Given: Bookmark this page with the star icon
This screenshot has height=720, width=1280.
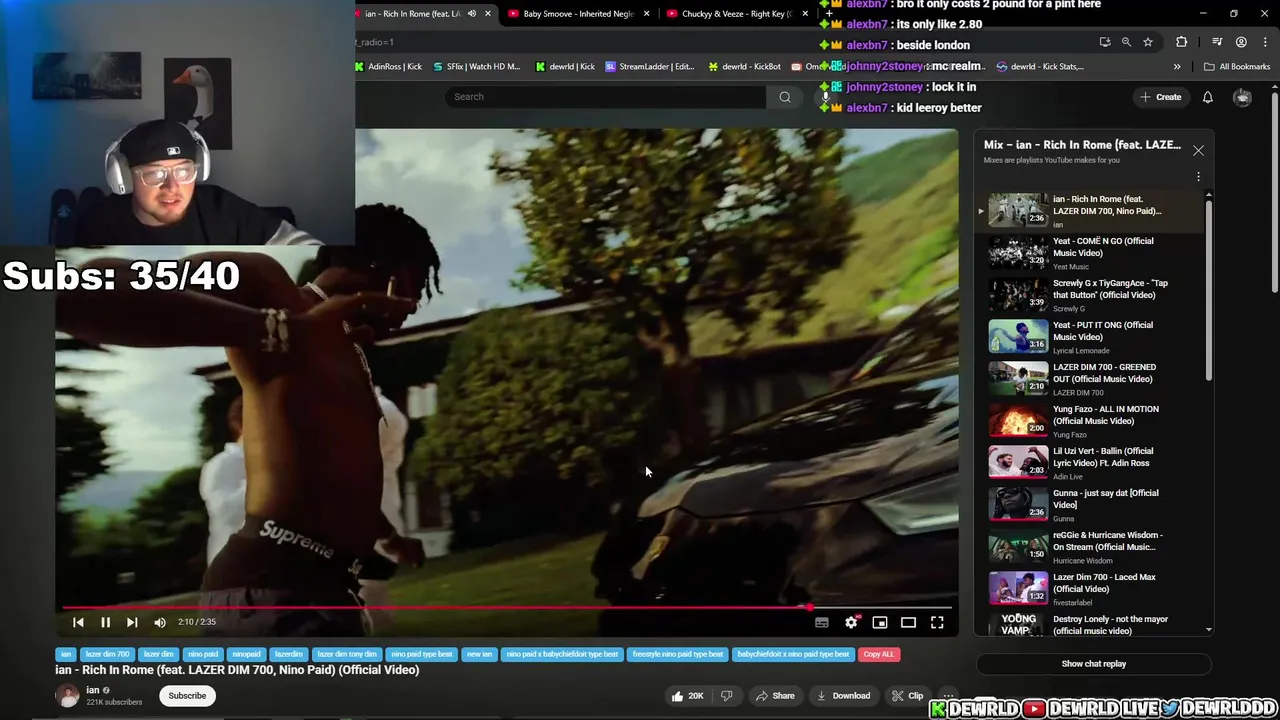Looking at the screenshot, I should click(x=1148, y=42).
